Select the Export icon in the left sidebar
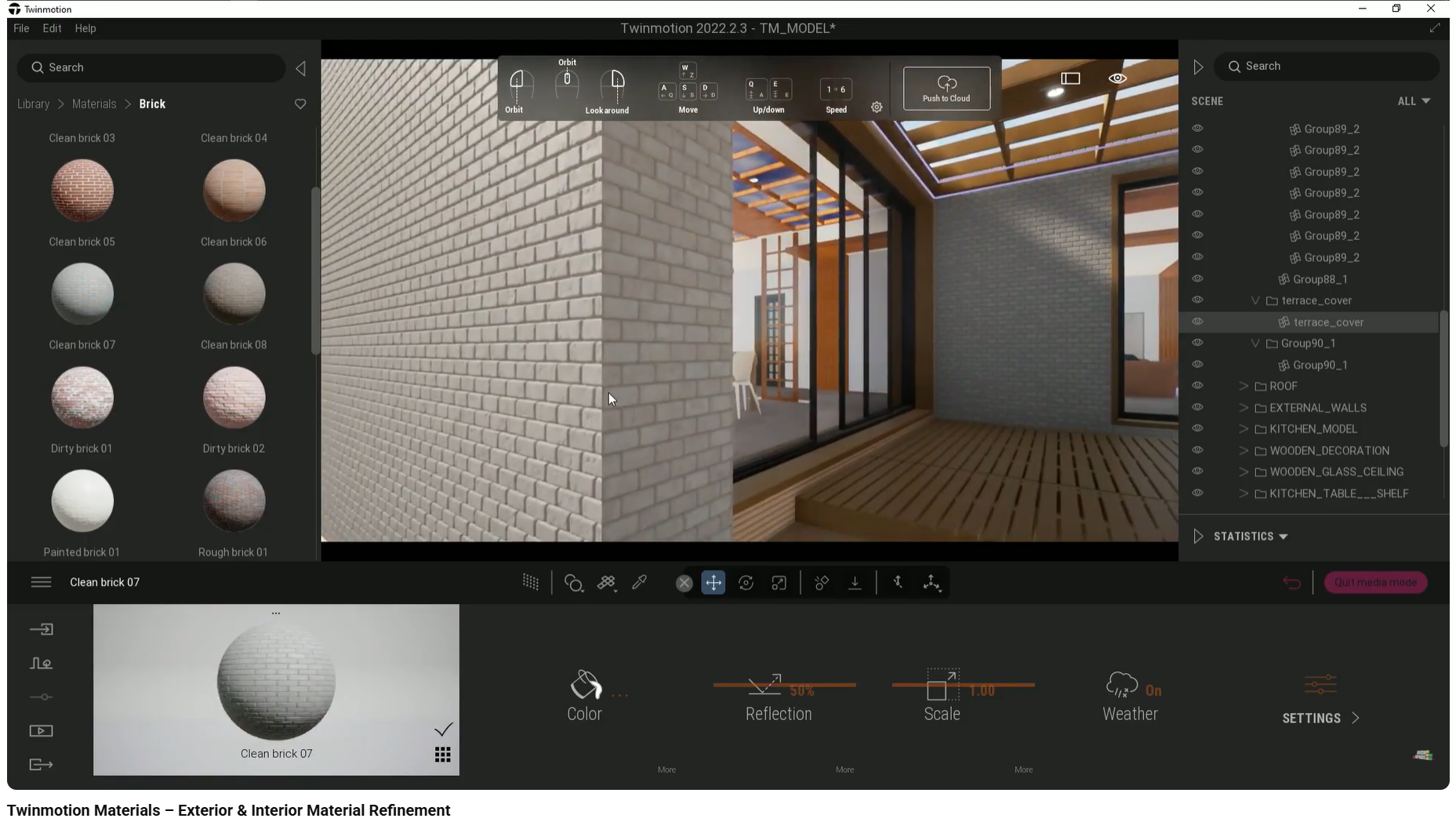1456x822 pixels. pos(41,765)
